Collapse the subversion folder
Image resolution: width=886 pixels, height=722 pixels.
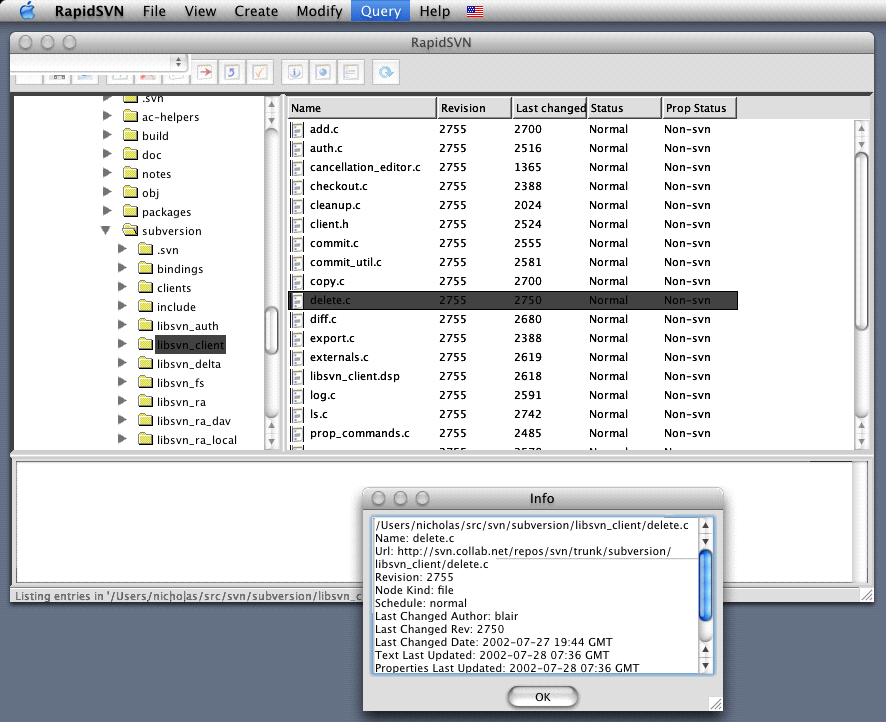pyautogui.click(x=106, y=230)
